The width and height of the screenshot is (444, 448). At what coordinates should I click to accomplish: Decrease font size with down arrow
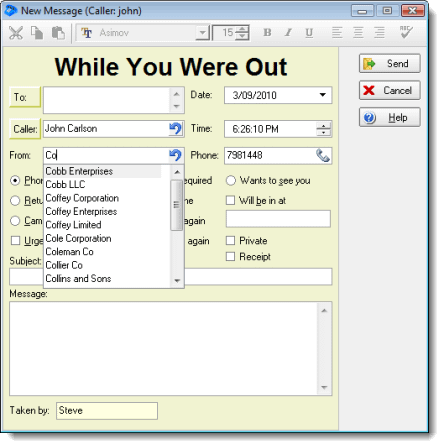pos(243,36)
